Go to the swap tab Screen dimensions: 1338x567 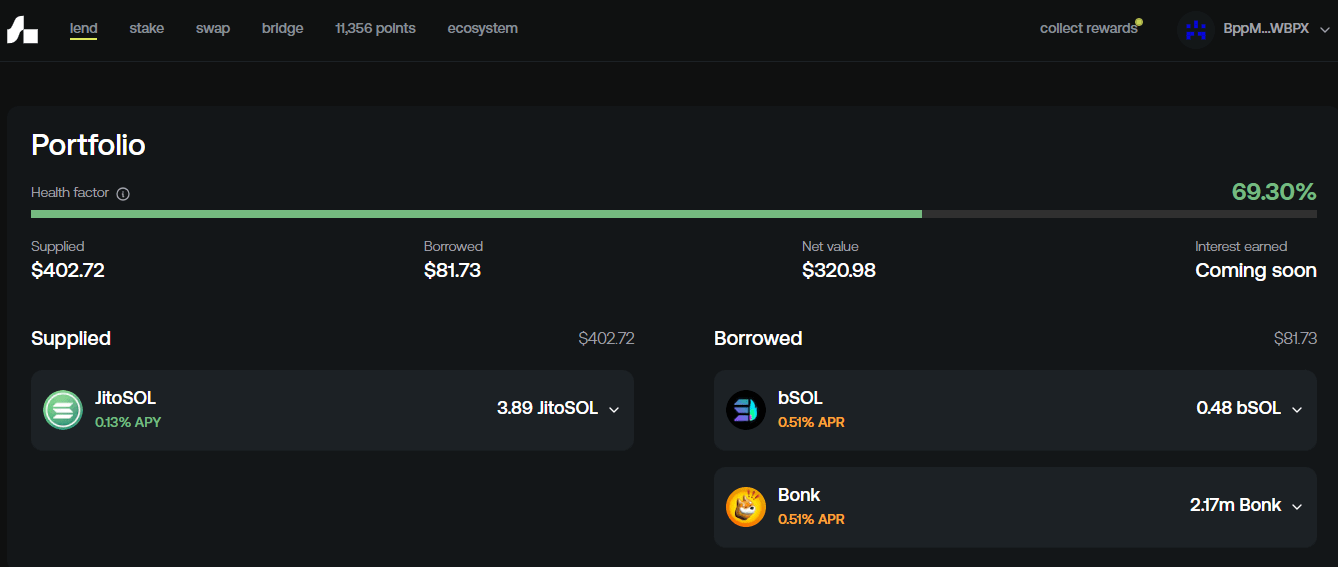coord(213,28)
